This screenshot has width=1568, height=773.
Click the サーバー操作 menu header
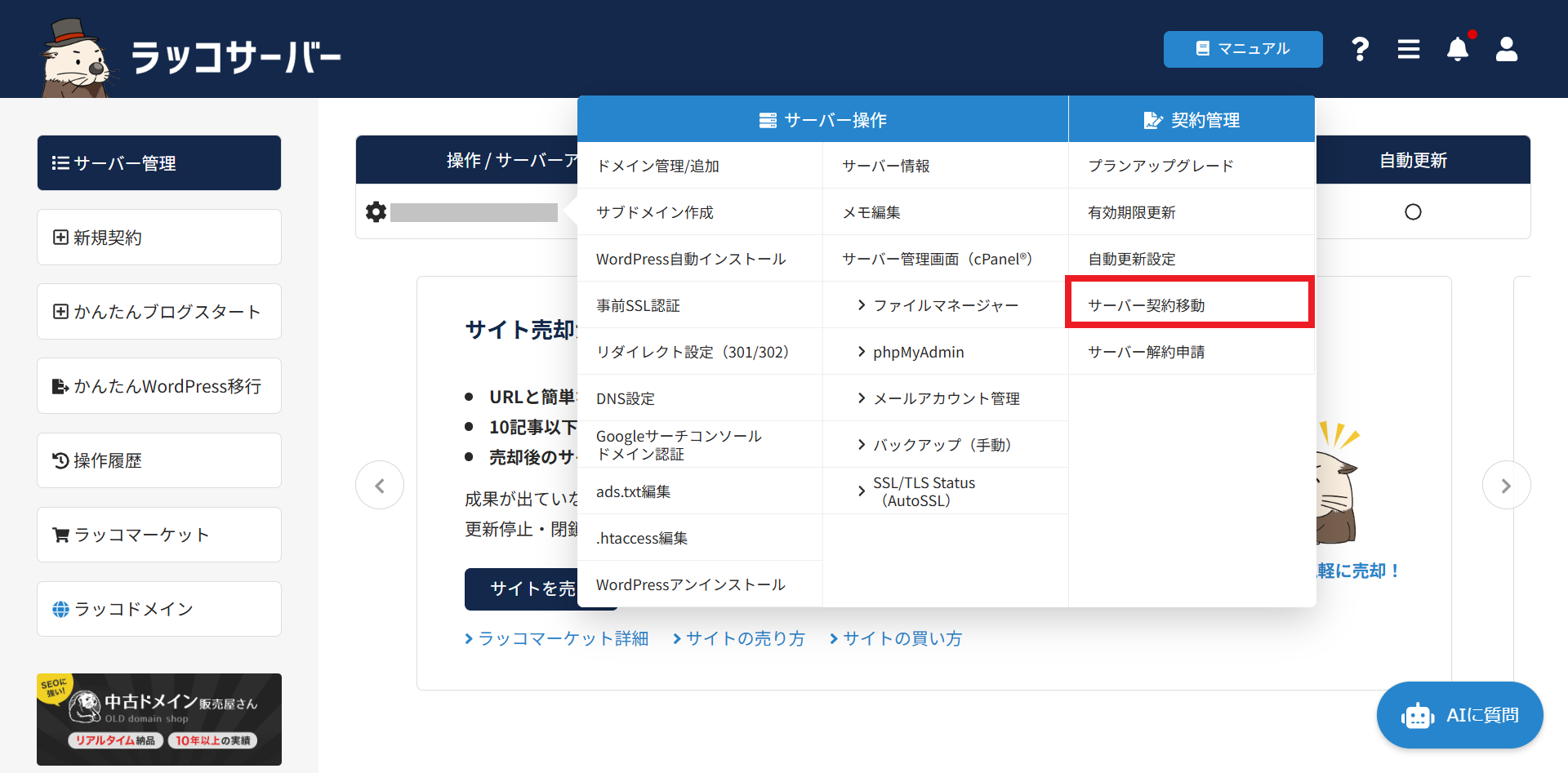822,120
